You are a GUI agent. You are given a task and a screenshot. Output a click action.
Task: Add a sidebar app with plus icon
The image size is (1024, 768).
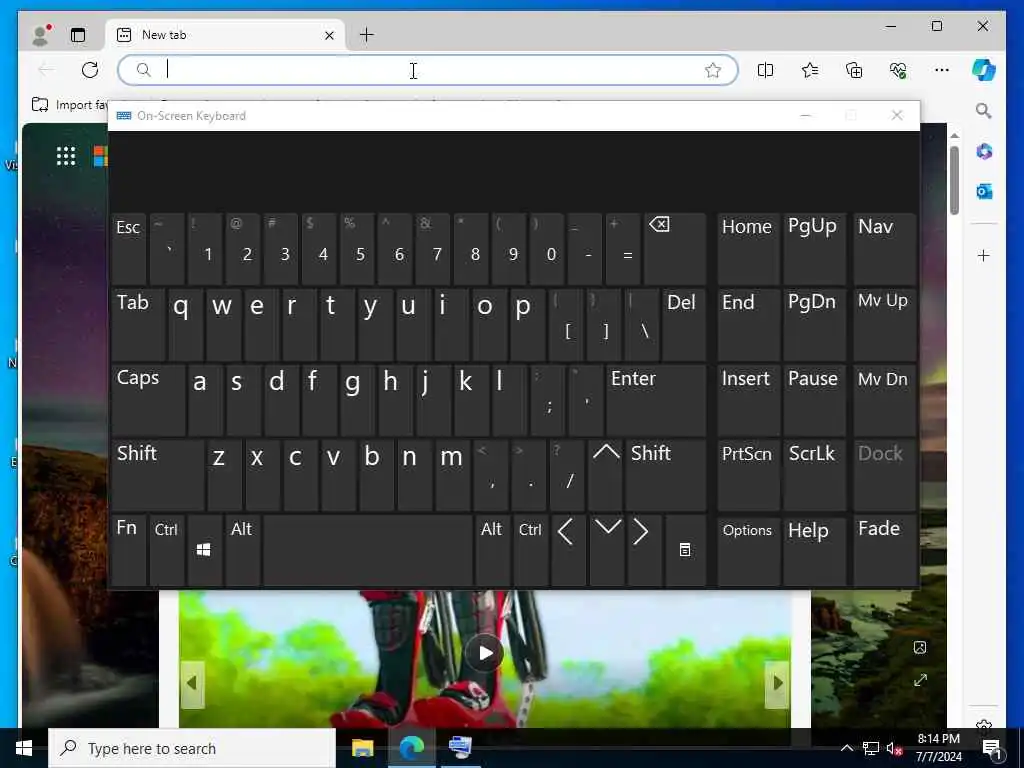(x=984, y=255)
